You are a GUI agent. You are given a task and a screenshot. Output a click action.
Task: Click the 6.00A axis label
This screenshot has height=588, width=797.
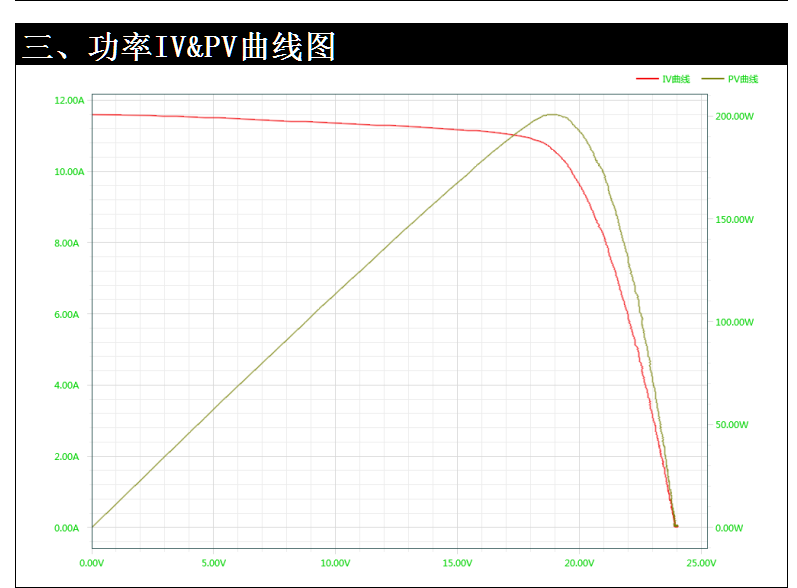(x=67, y=315)
